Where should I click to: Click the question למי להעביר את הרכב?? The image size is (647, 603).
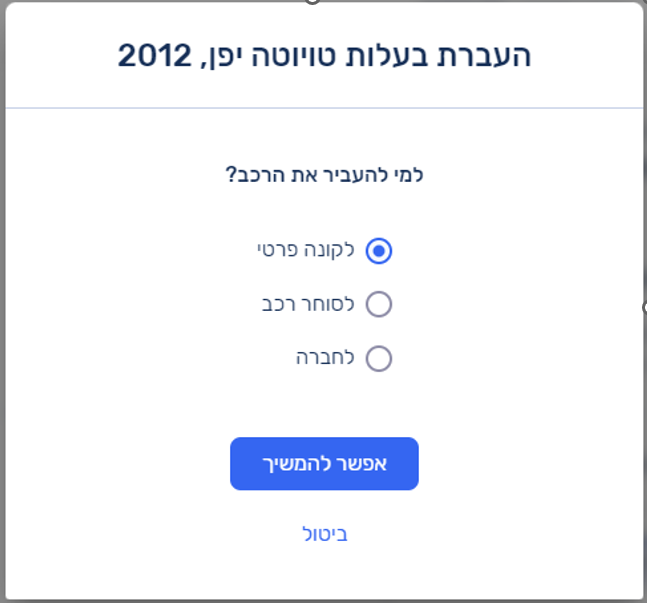[x=325, y=174]
